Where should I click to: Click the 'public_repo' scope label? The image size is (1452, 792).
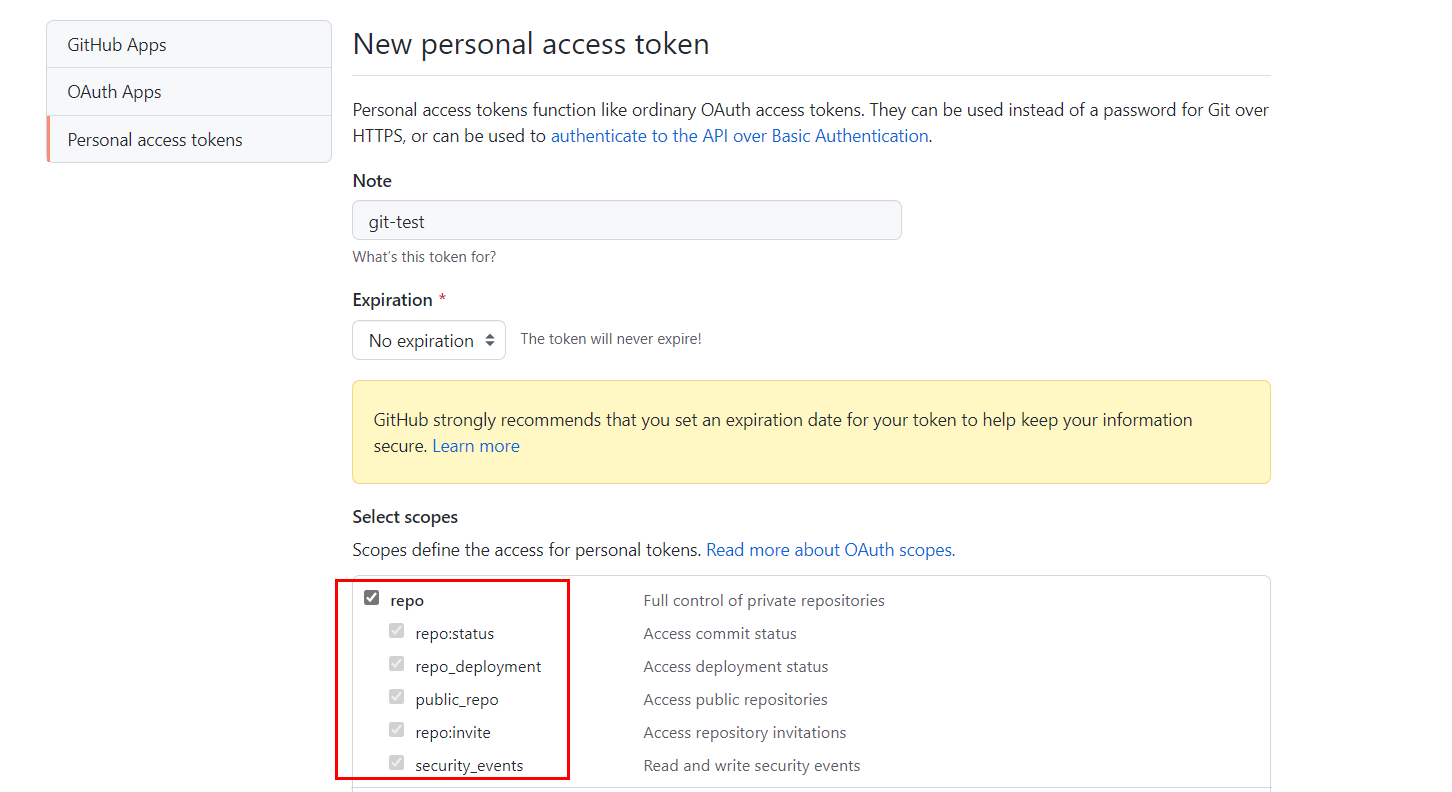[x=457, y=700]
